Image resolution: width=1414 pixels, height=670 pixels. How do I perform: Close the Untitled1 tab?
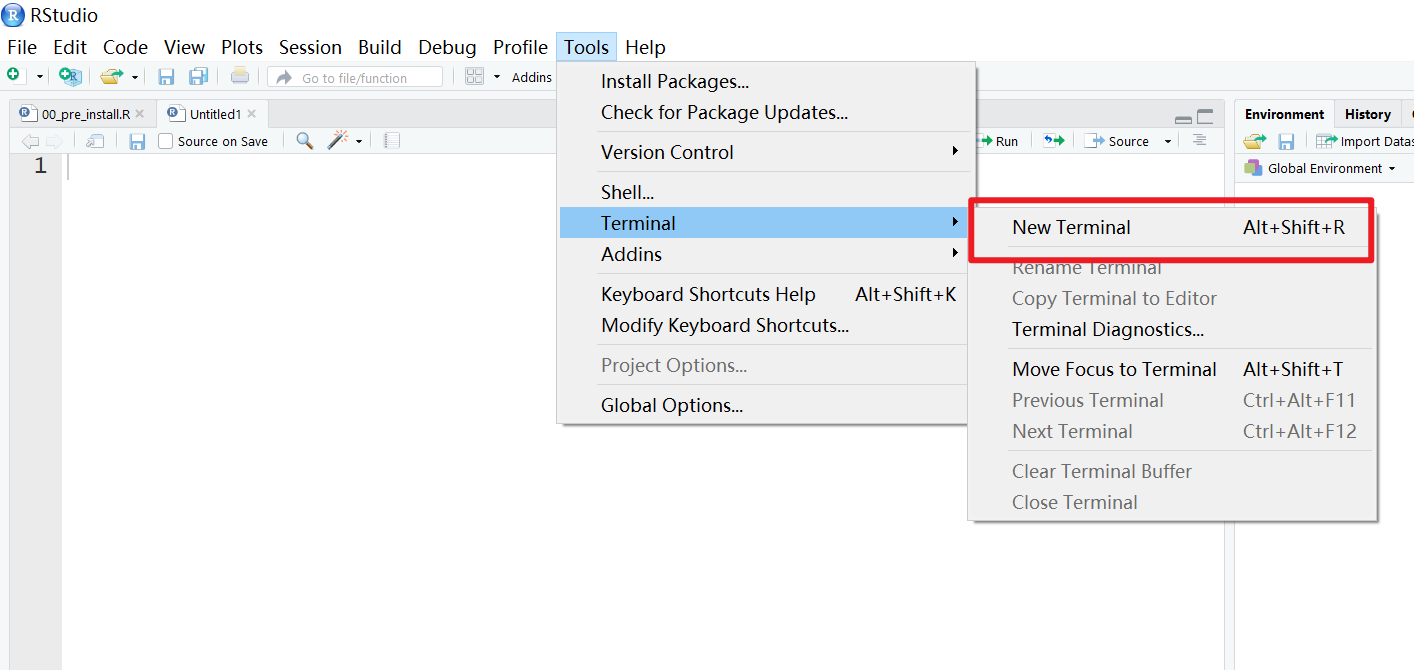point(252,114)
